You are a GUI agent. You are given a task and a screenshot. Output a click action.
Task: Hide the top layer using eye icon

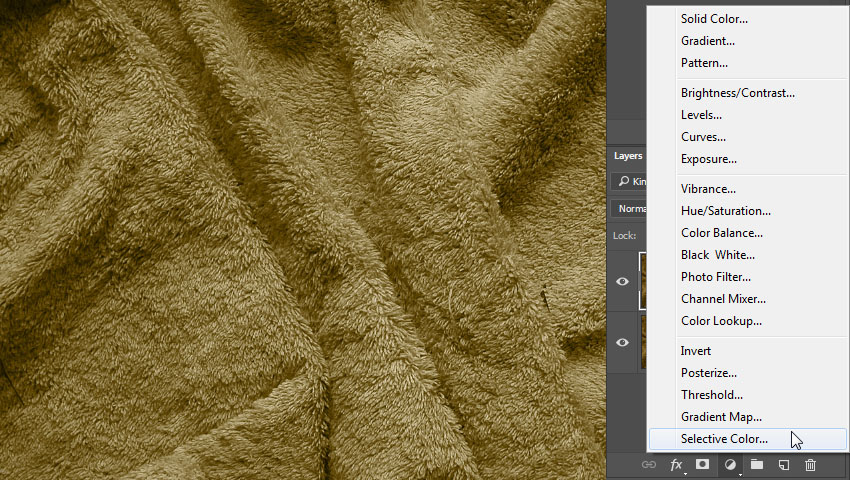point(623,282)
